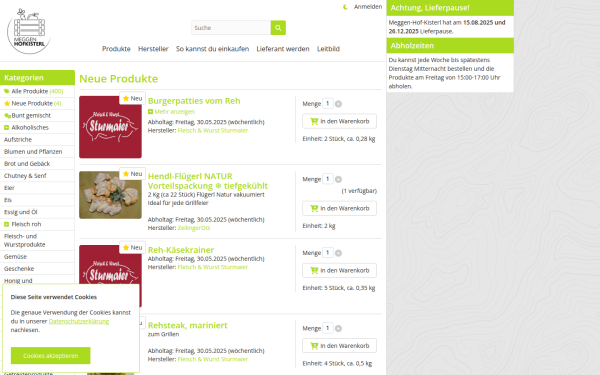
Task: Click the Meggen Hofkisterl logo
Action: click(29, 31)
